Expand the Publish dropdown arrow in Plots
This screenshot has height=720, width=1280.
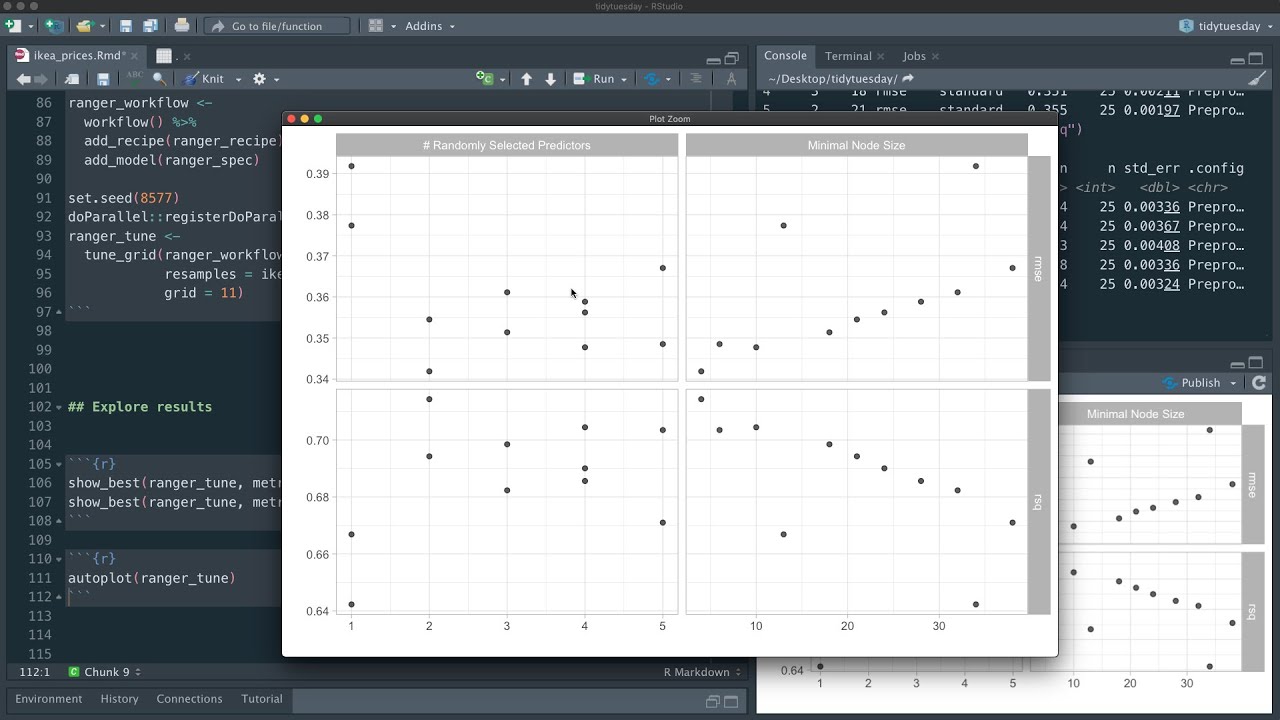click(x=1234, y=384)
